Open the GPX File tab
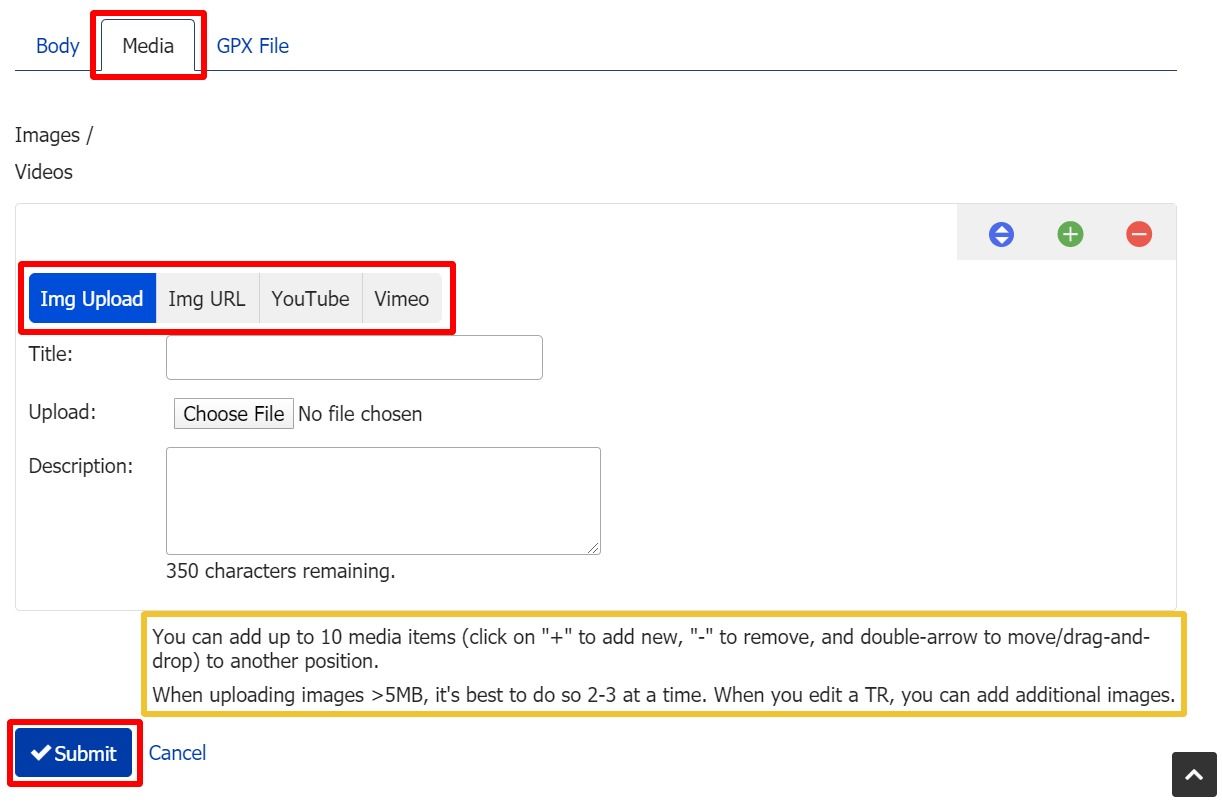 pos(253,46)
